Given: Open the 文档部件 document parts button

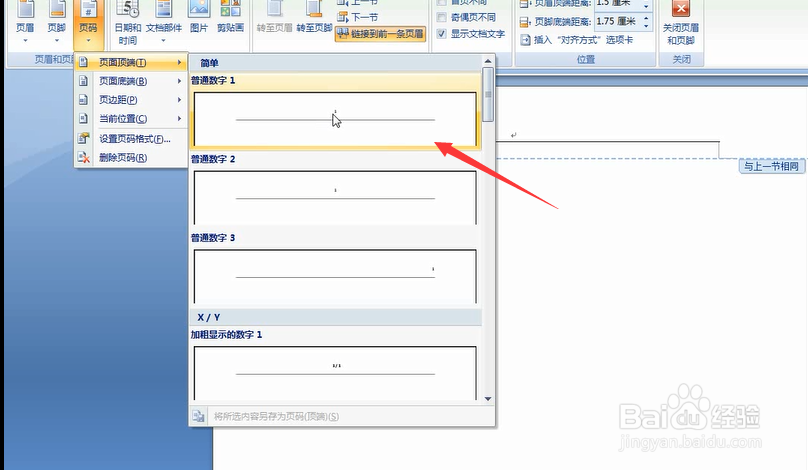Looking at the screenshot, I should coord(164,23).
